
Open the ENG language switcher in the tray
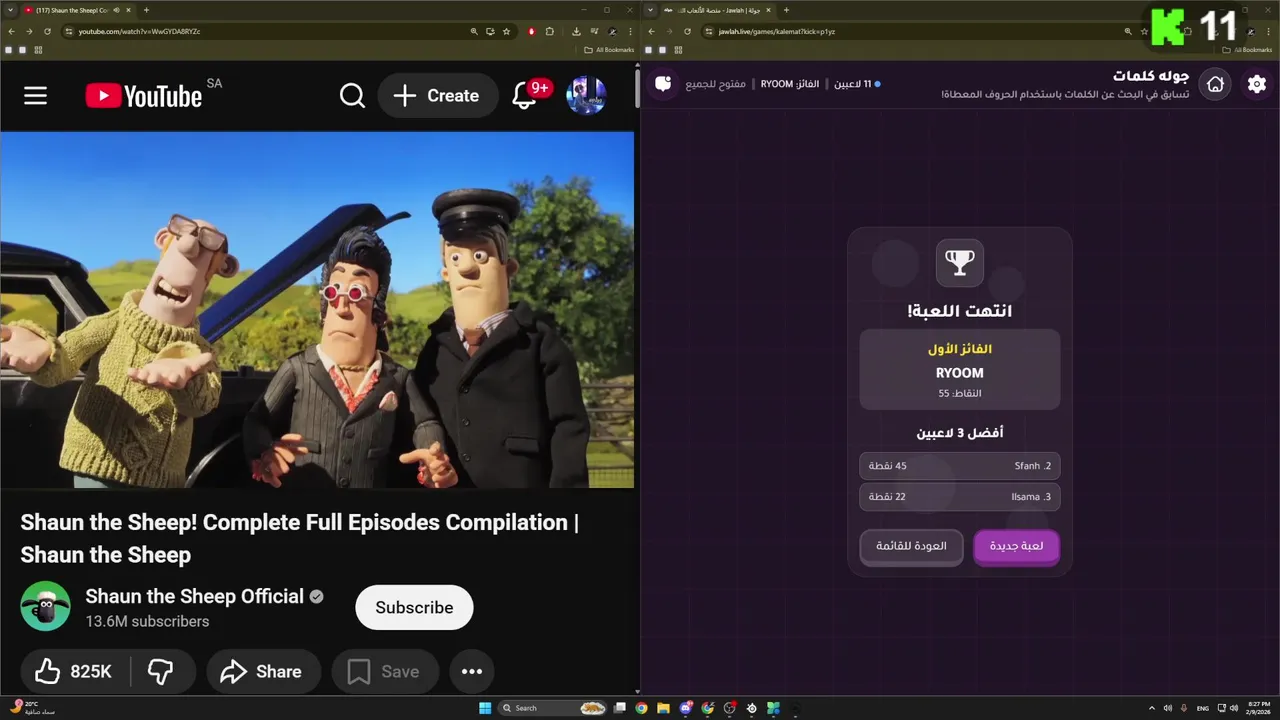pyautogui.click(x=1202, y=708)
